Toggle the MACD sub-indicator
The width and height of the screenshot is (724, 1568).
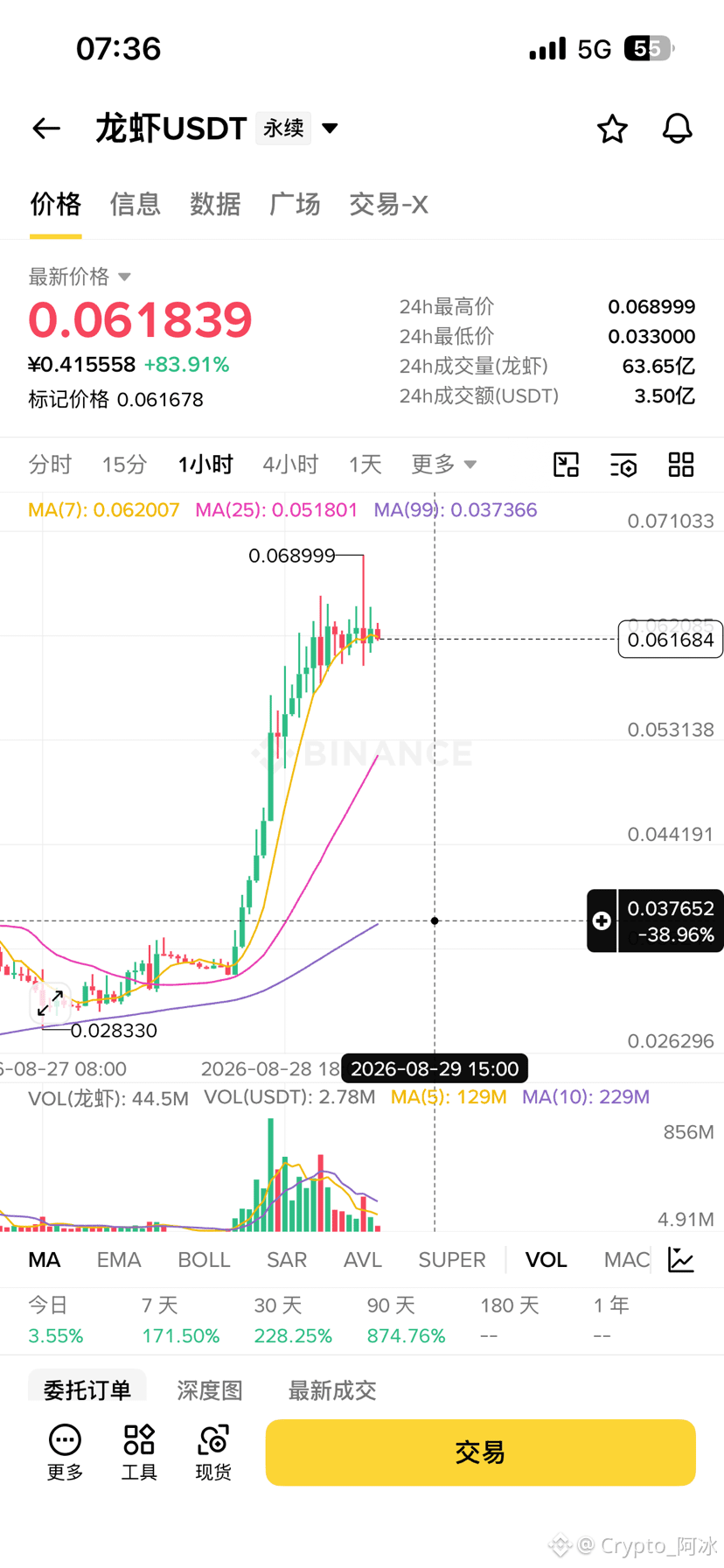[x=627, y=1259]
